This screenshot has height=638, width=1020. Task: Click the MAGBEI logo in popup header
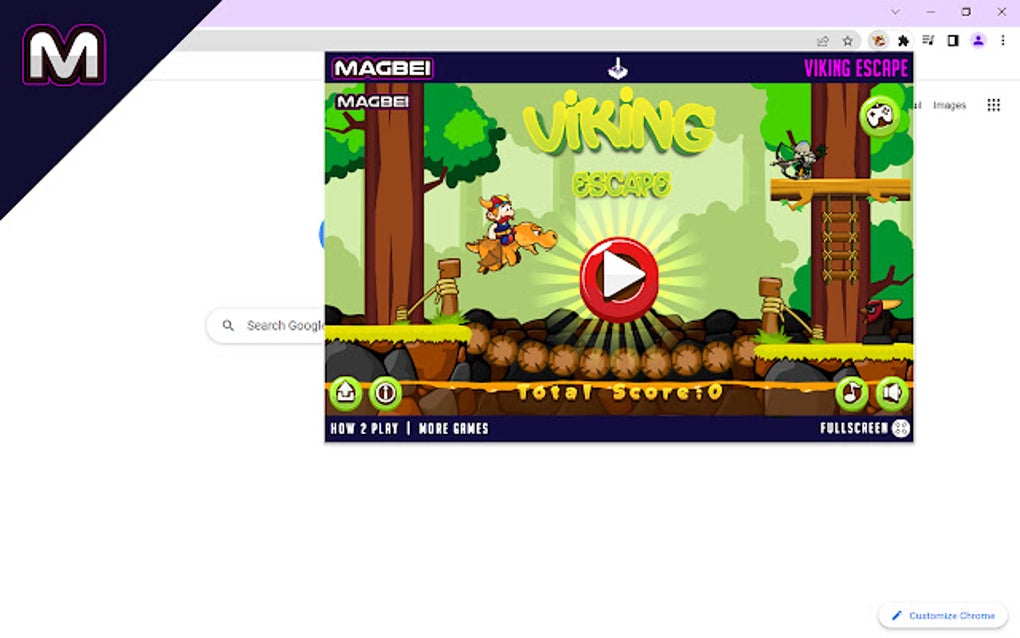pos(382,68)
